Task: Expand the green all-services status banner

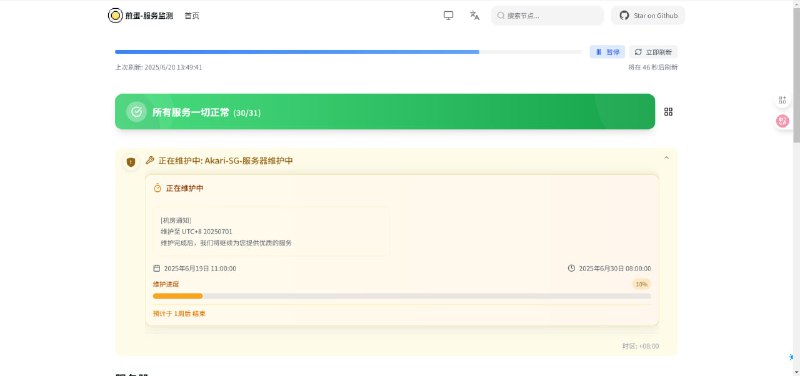Action: coord(385,112)
